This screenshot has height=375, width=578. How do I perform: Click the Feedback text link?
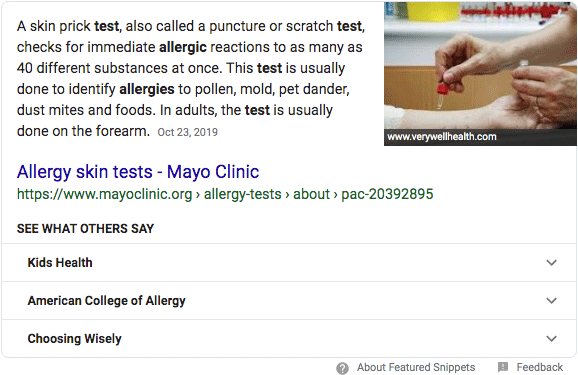tap(540, 367)
